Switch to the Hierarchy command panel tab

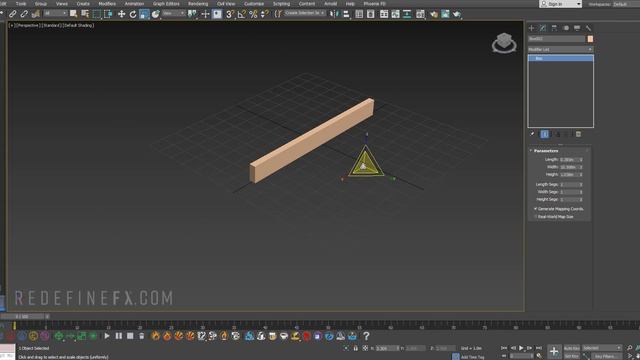(554, 28)
